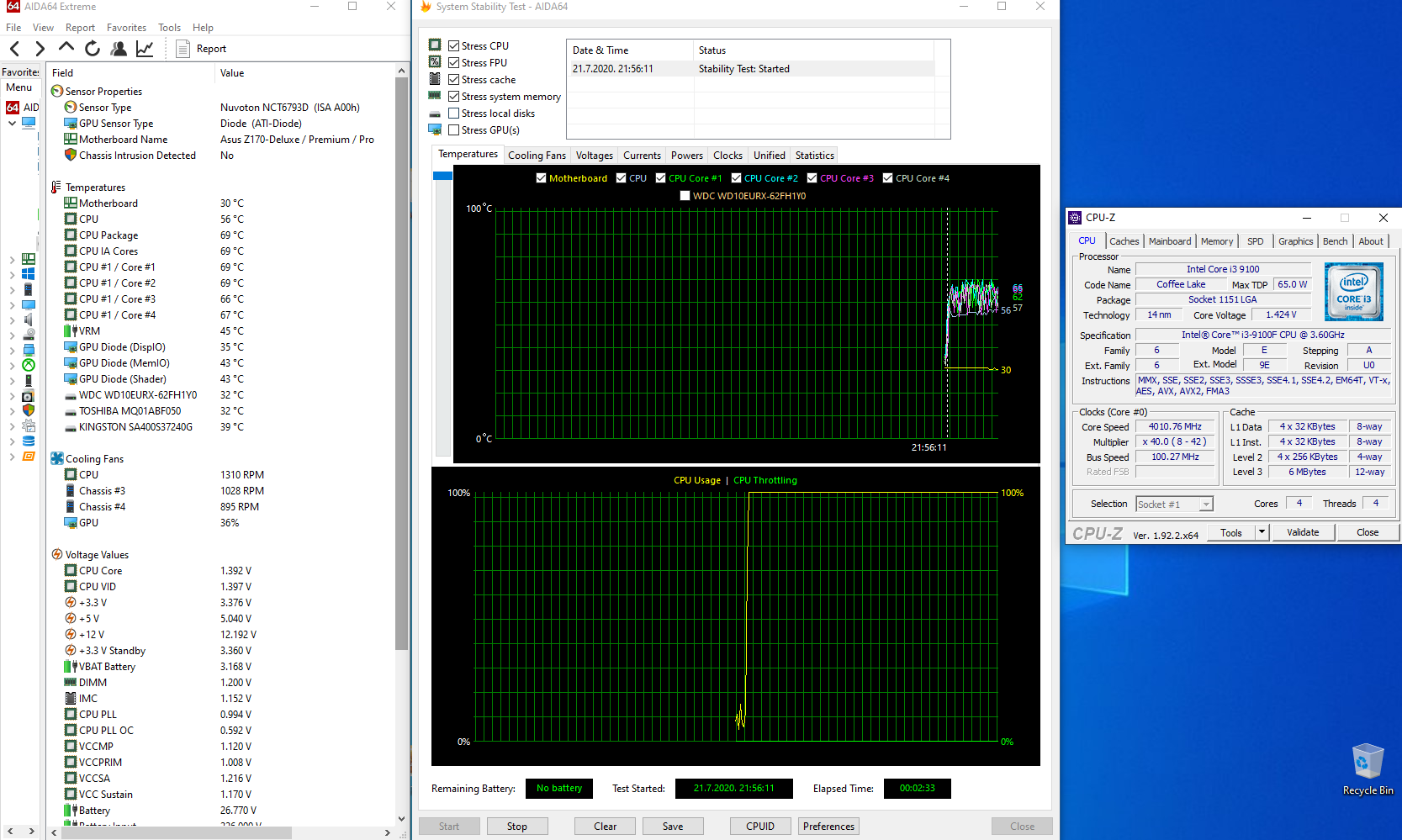Select Database category tree icon

(x=29, y=441)
